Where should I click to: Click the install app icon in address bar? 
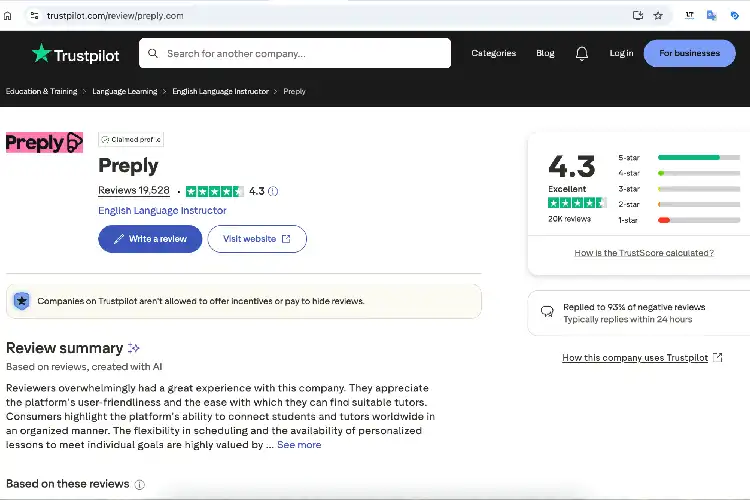[638, 16]
